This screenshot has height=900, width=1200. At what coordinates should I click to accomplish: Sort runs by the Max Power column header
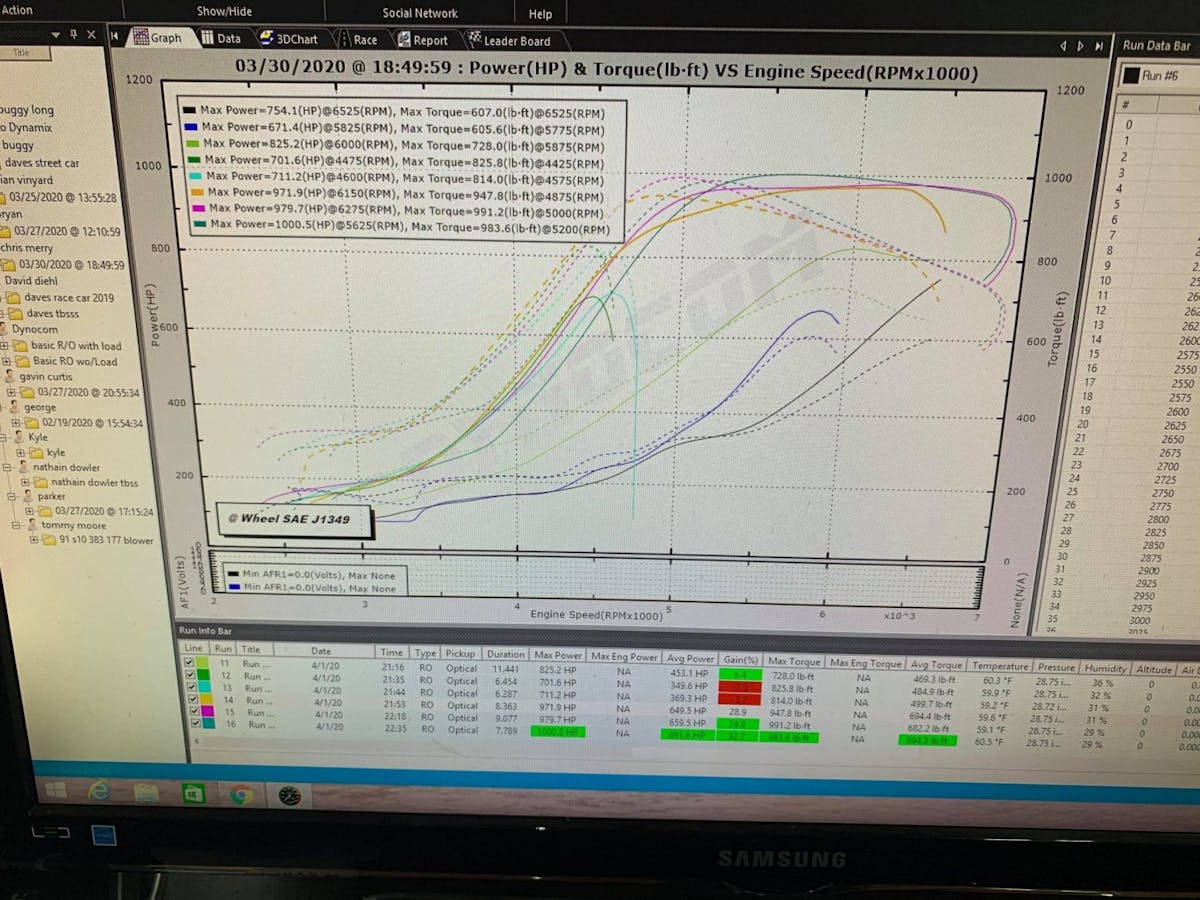pyautogui.click(x=558, y=655)
